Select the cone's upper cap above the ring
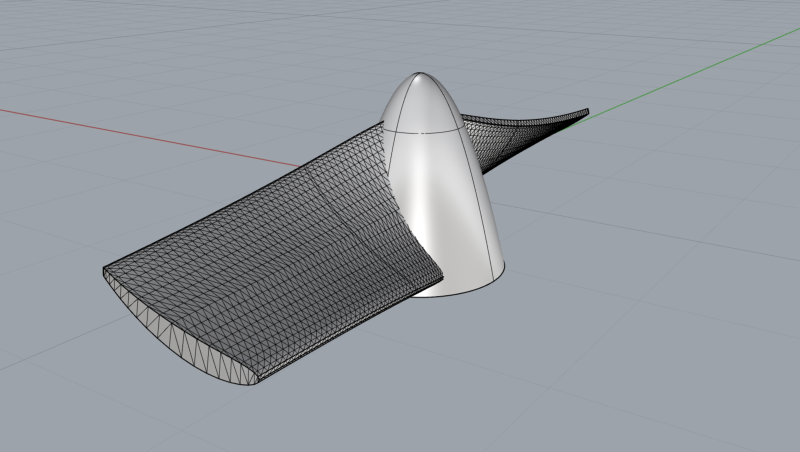This screenshot has height=452, width=800. [x=421, y=102]
